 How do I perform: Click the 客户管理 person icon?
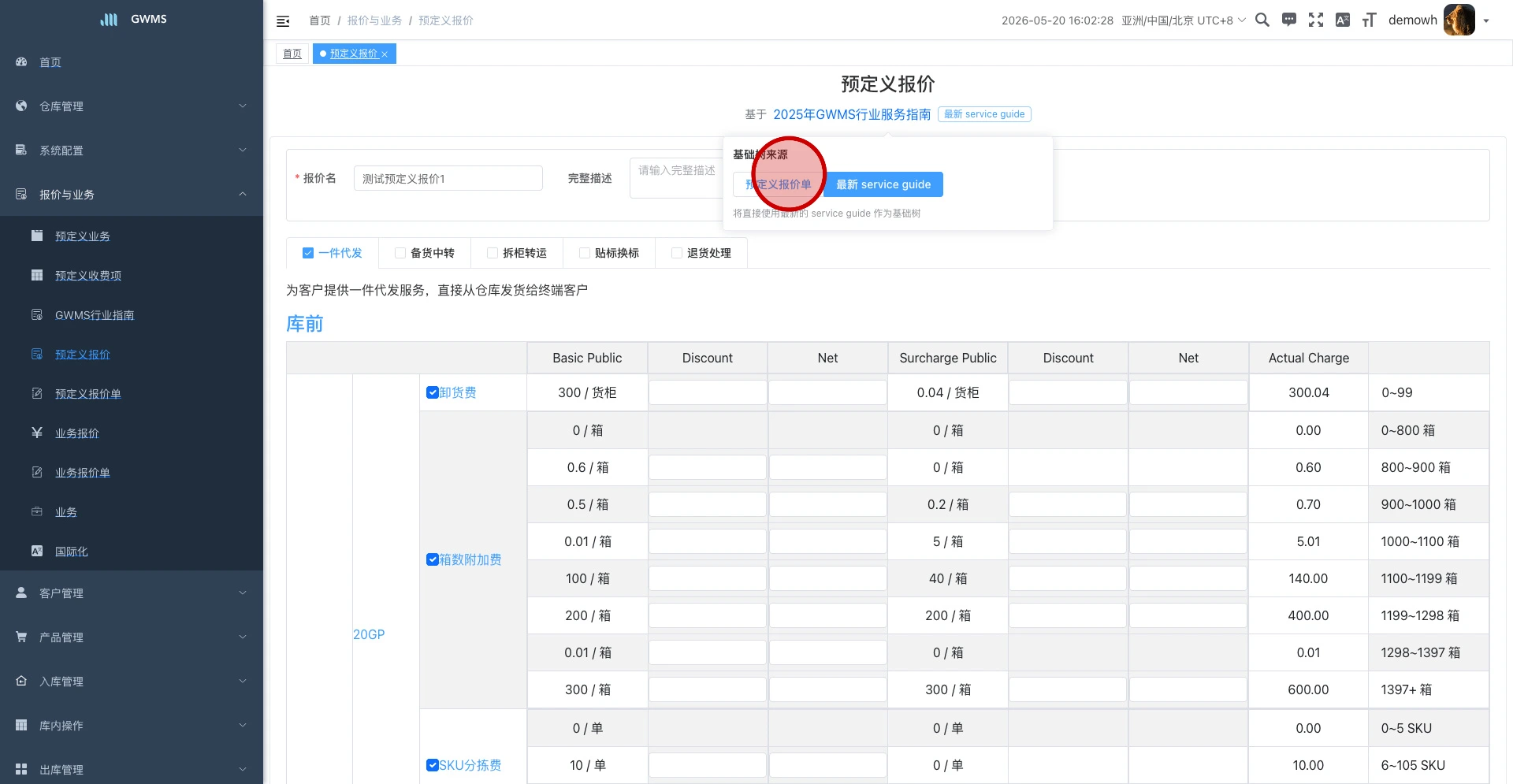[21, 593]
